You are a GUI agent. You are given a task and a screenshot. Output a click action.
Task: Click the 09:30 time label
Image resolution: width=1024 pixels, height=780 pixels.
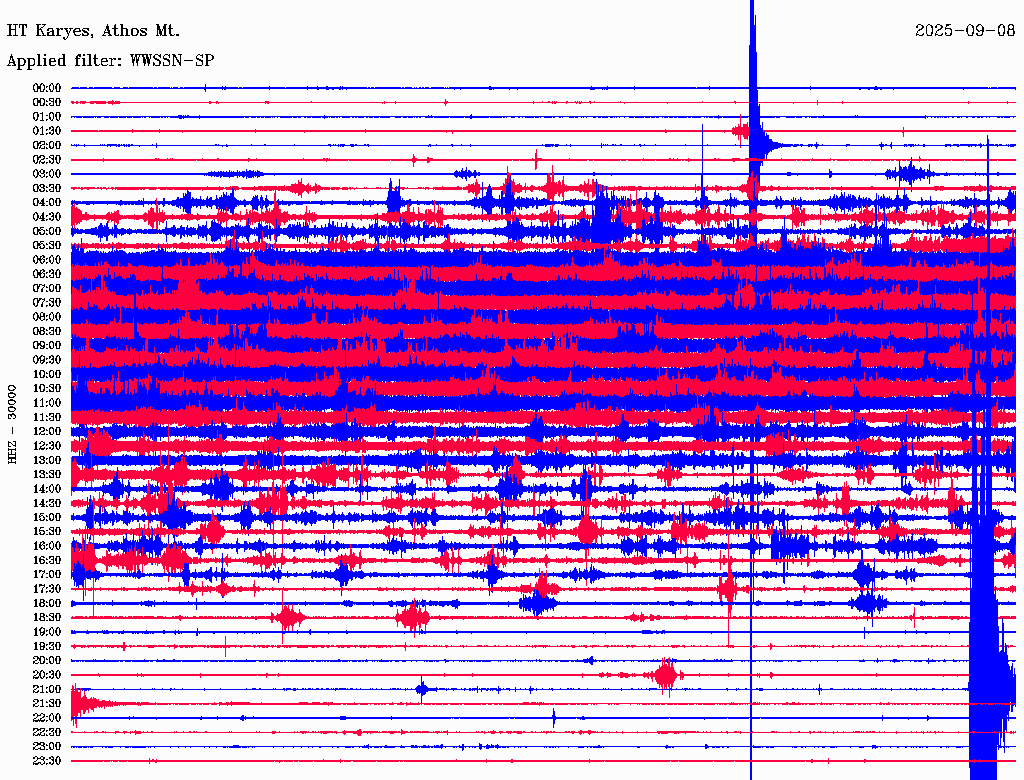(x=47, y=360)
